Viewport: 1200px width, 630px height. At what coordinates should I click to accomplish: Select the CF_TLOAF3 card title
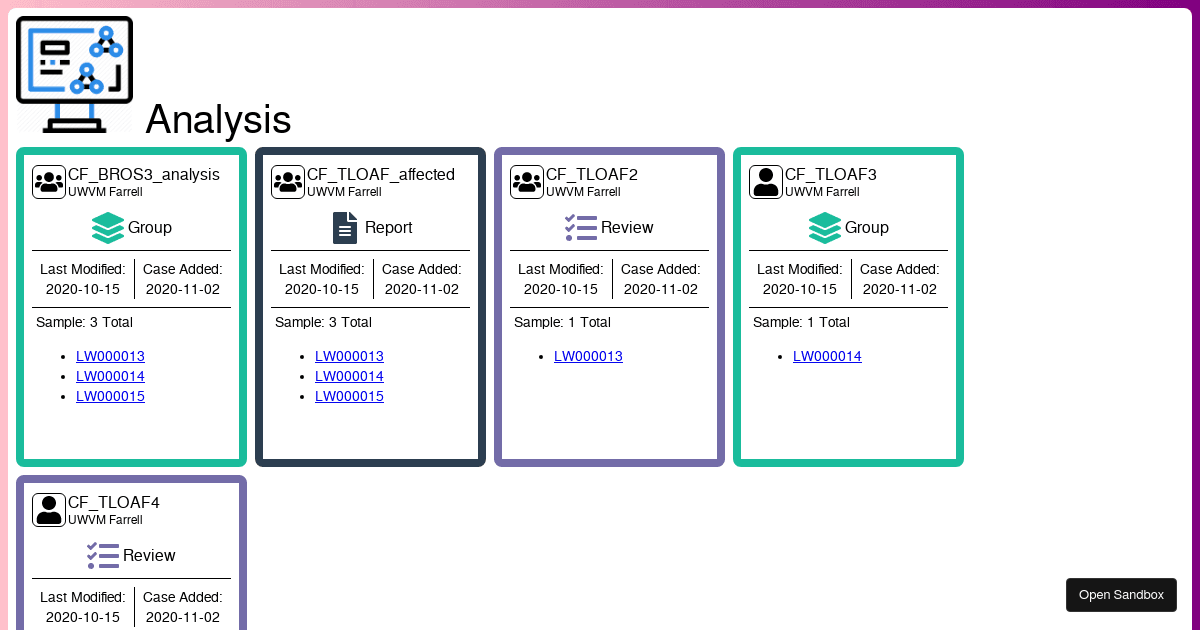tap(831, 174)
